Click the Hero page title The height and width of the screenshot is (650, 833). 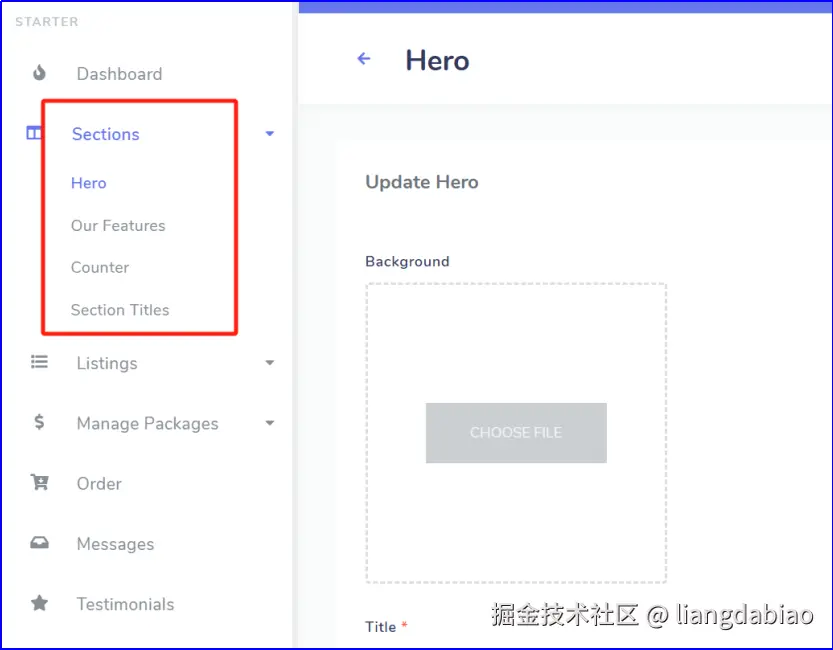[437, 61]
